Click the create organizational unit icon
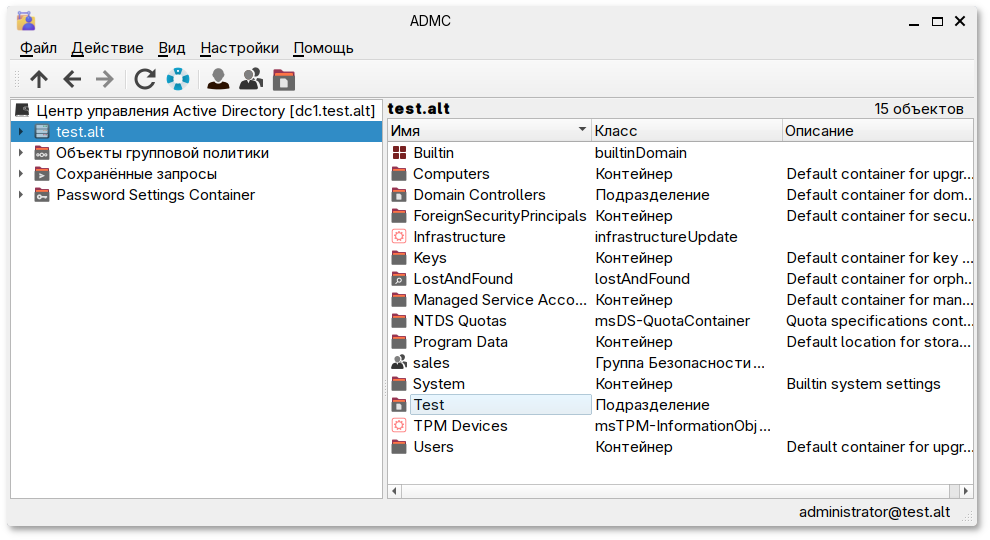 [x=284, y=80]
